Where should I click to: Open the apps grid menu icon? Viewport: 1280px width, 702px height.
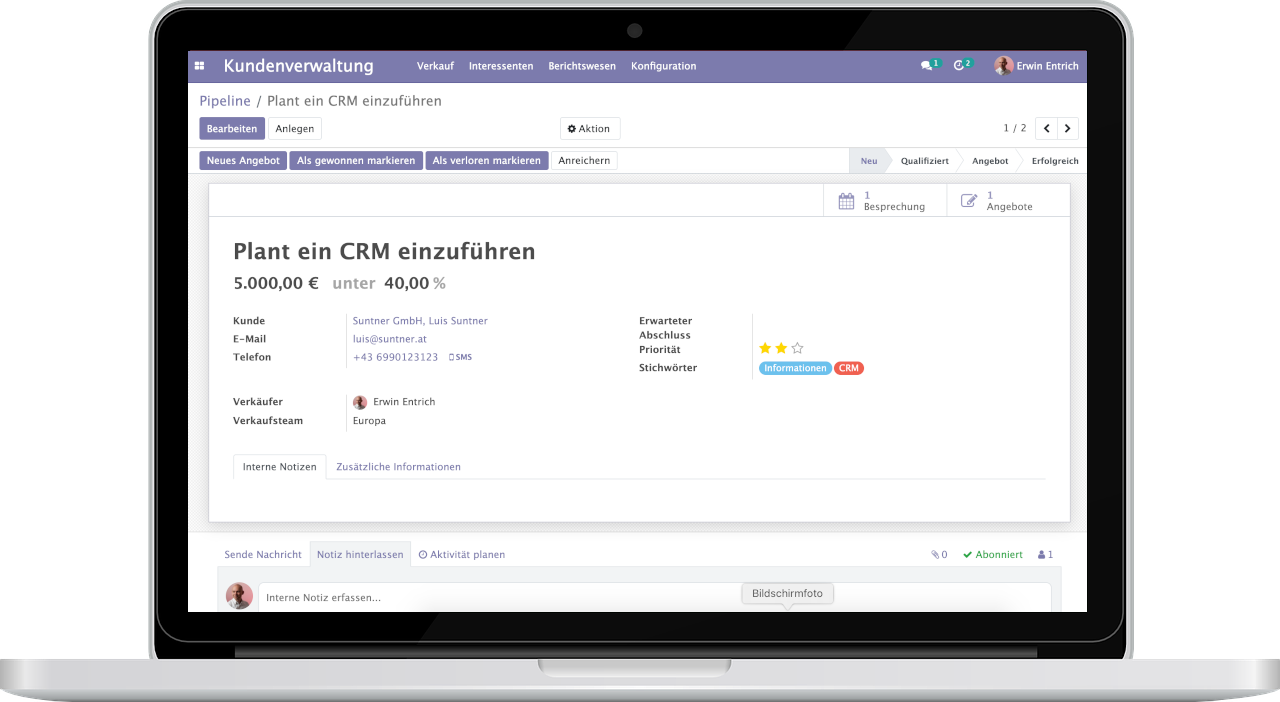pyautogui.click(x=199, y=66)
